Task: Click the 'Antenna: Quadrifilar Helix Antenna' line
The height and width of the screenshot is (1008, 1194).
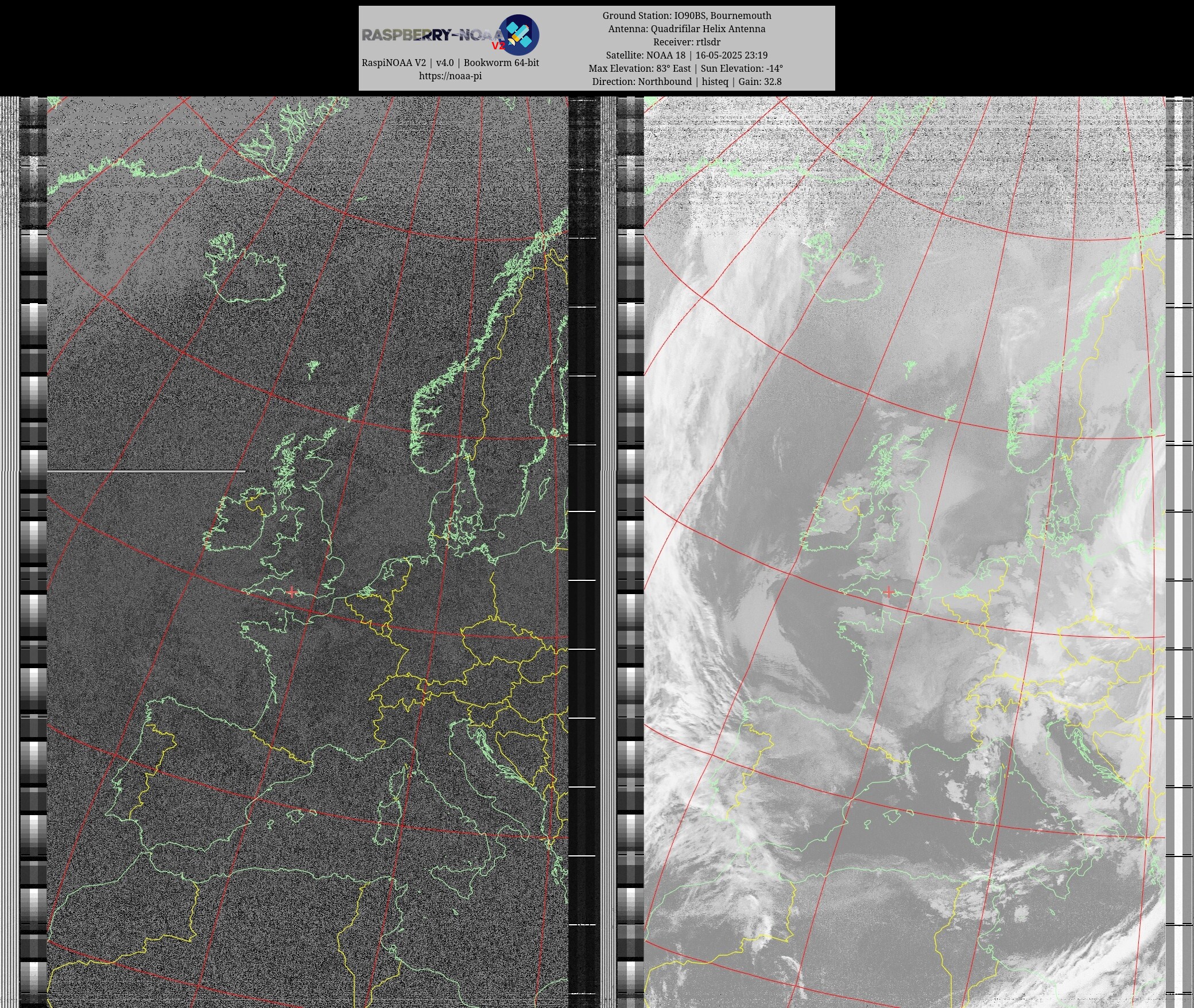Action: (687, 29)
